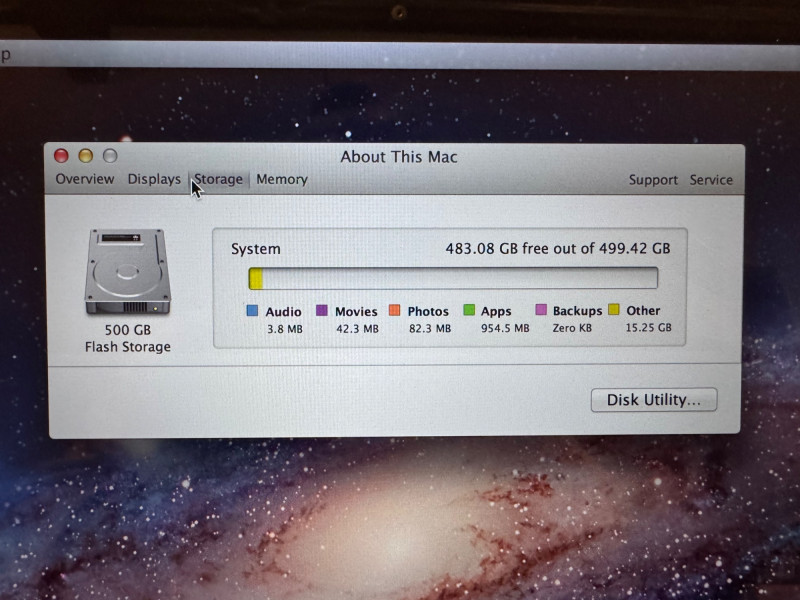Viewport: 800px width, 600px height.
Task: Select the Storage tab
Action: tap(219, 180)
